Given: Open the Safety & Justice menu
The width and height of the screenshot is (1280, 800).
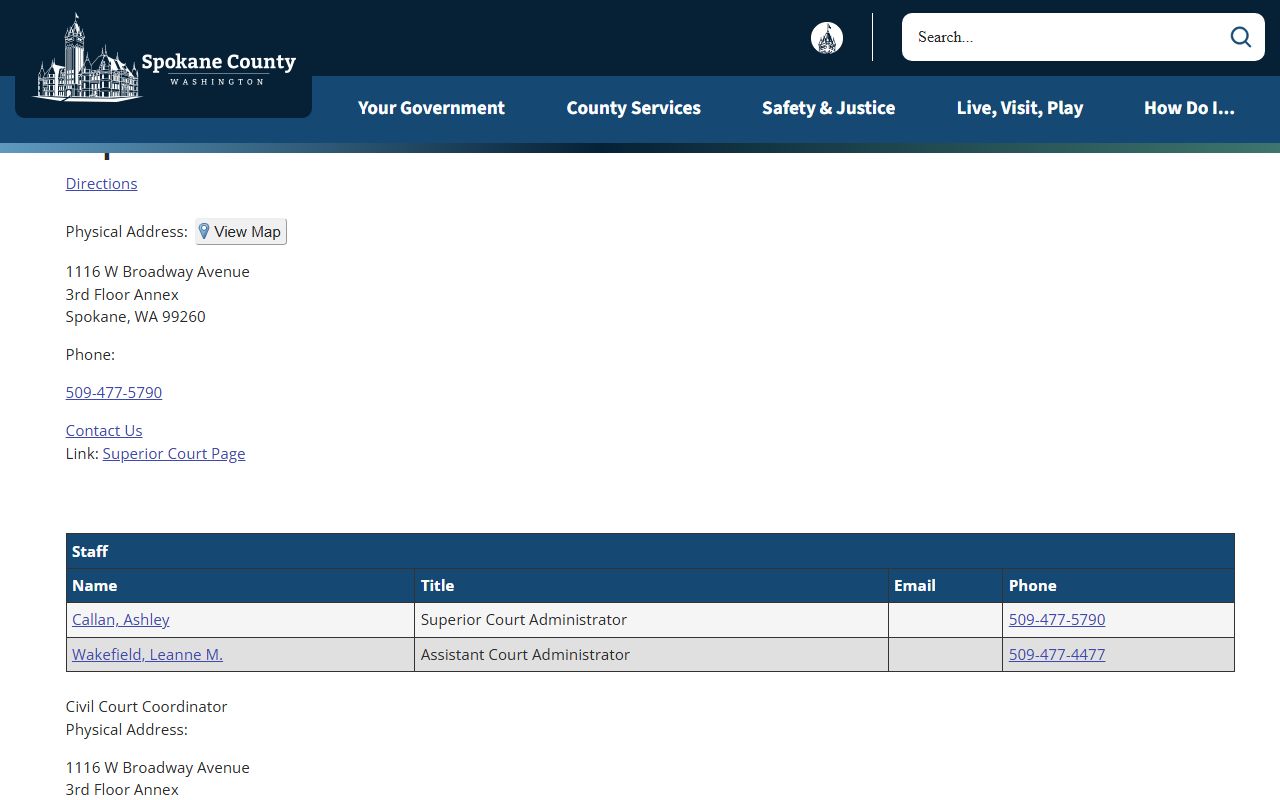Looking at the screenshot, I should pyautogui.click(x=828, y=108).
